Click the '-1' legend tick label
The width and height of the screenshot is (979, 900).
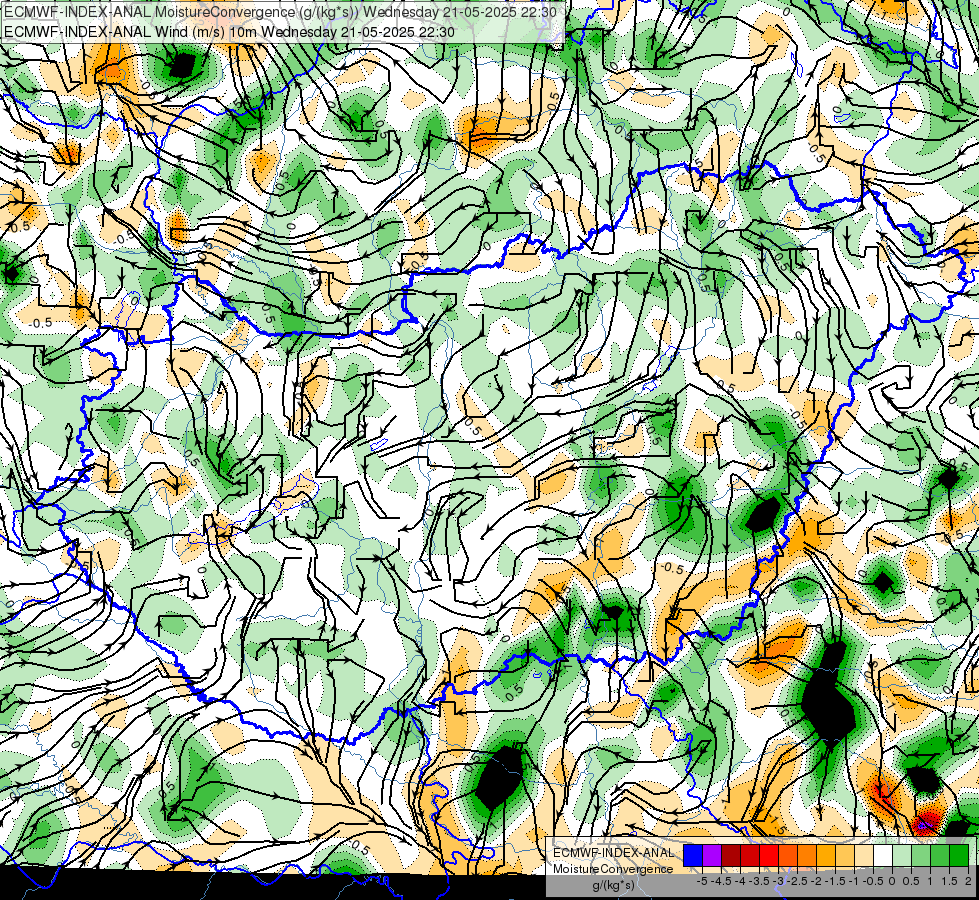tap(854, 881)
